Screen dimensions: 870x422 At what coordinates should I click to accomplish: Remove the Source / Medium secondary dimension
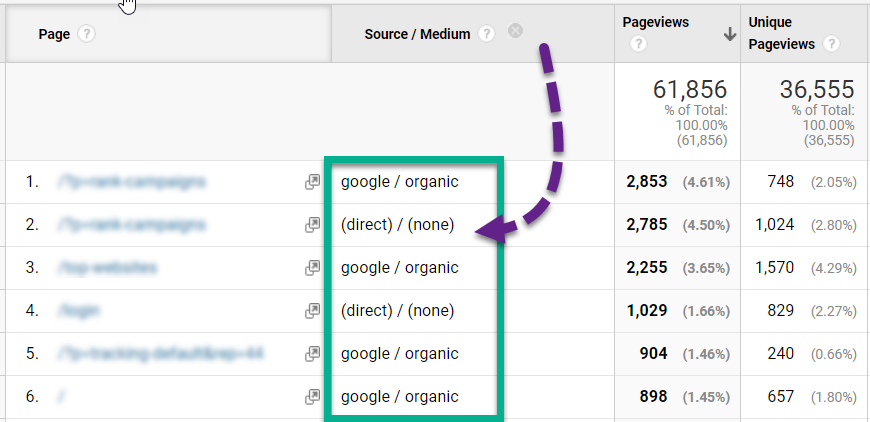(515, 32)
